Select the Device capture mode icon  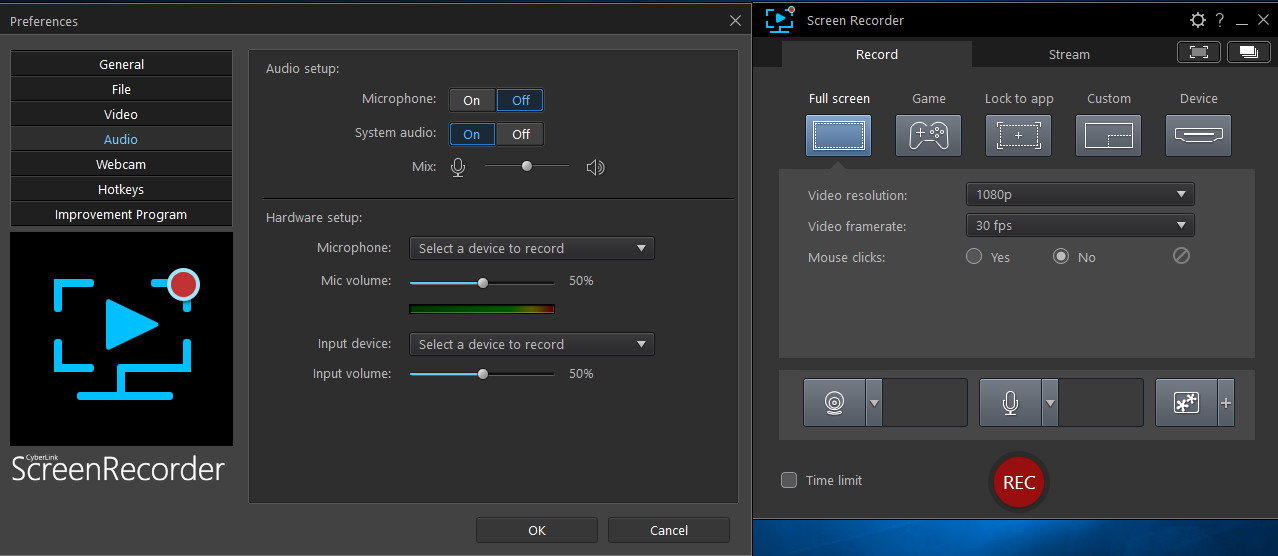click(x=1198, y=135)
